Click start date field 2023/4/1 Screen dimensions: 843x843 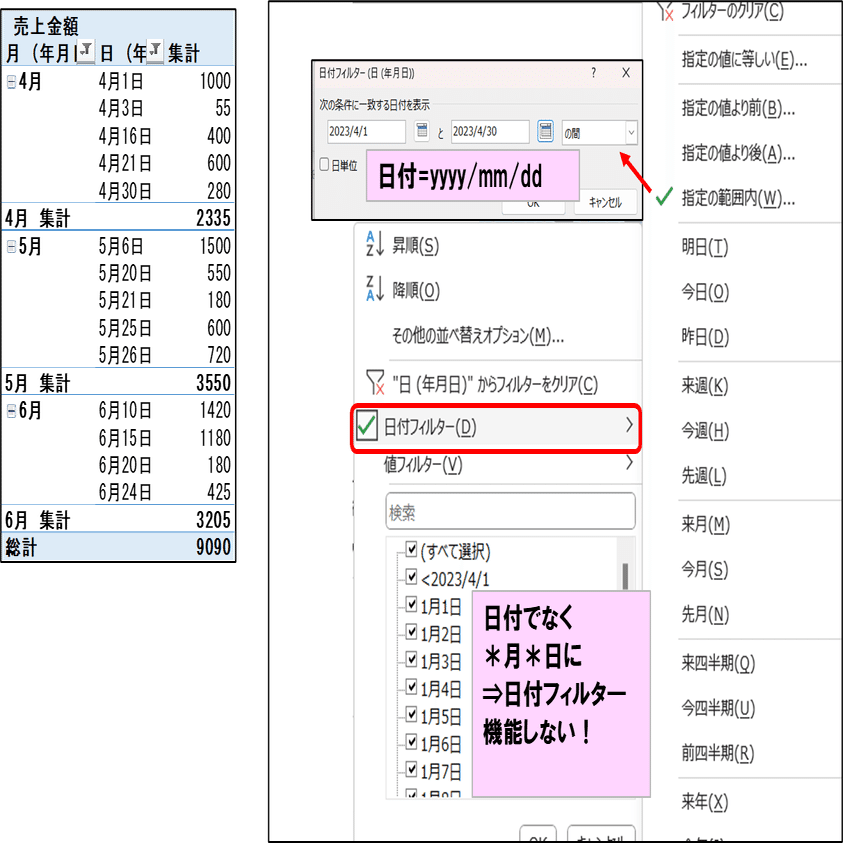pyautogui.click(x=366, y=132)
